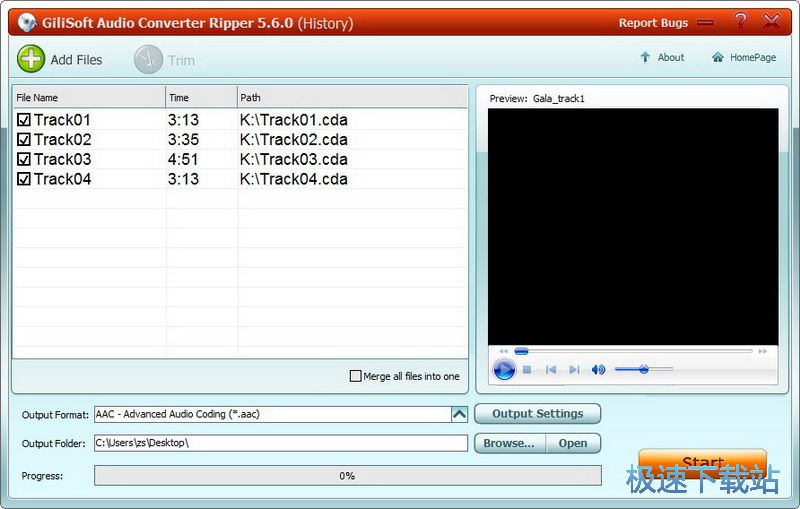Uncheck the Track01 checkbox

(x=23, y=120)
